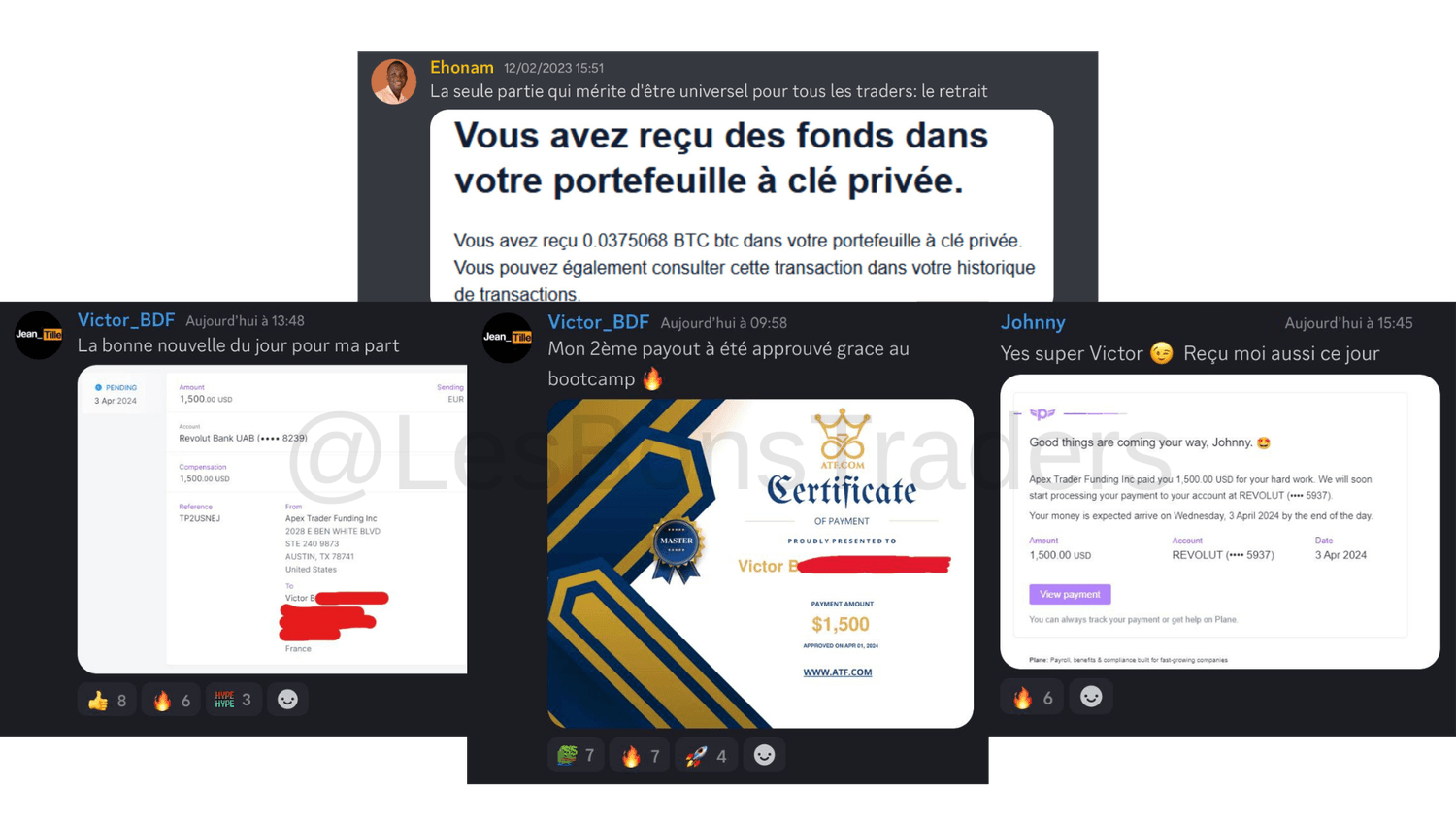Image resolution: width=1456 pixels, height=819 pixels.
Task: Click the View payment button
Action: 1070,594
